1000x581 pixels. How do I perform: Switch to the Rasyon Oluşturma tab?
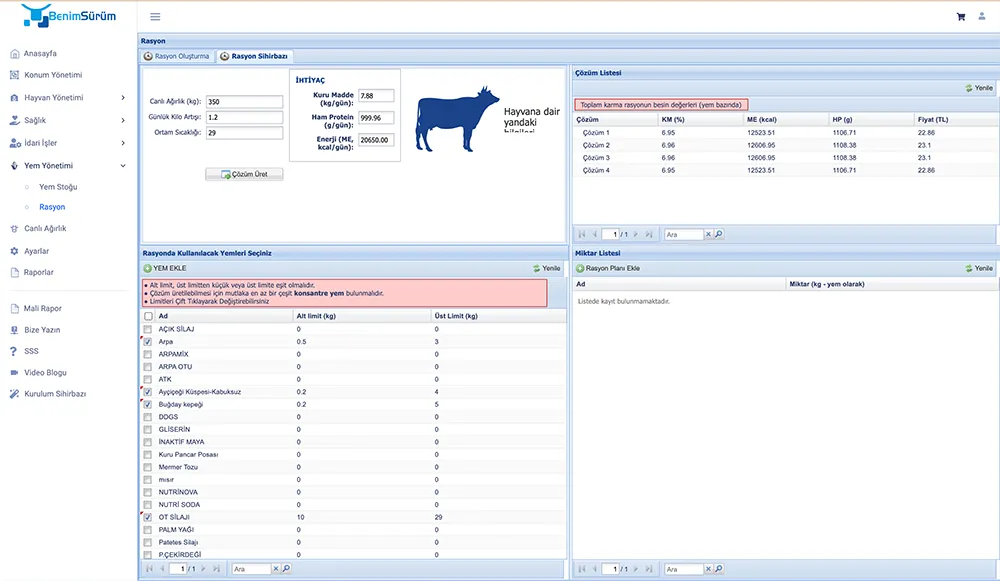tap(178, 56)
